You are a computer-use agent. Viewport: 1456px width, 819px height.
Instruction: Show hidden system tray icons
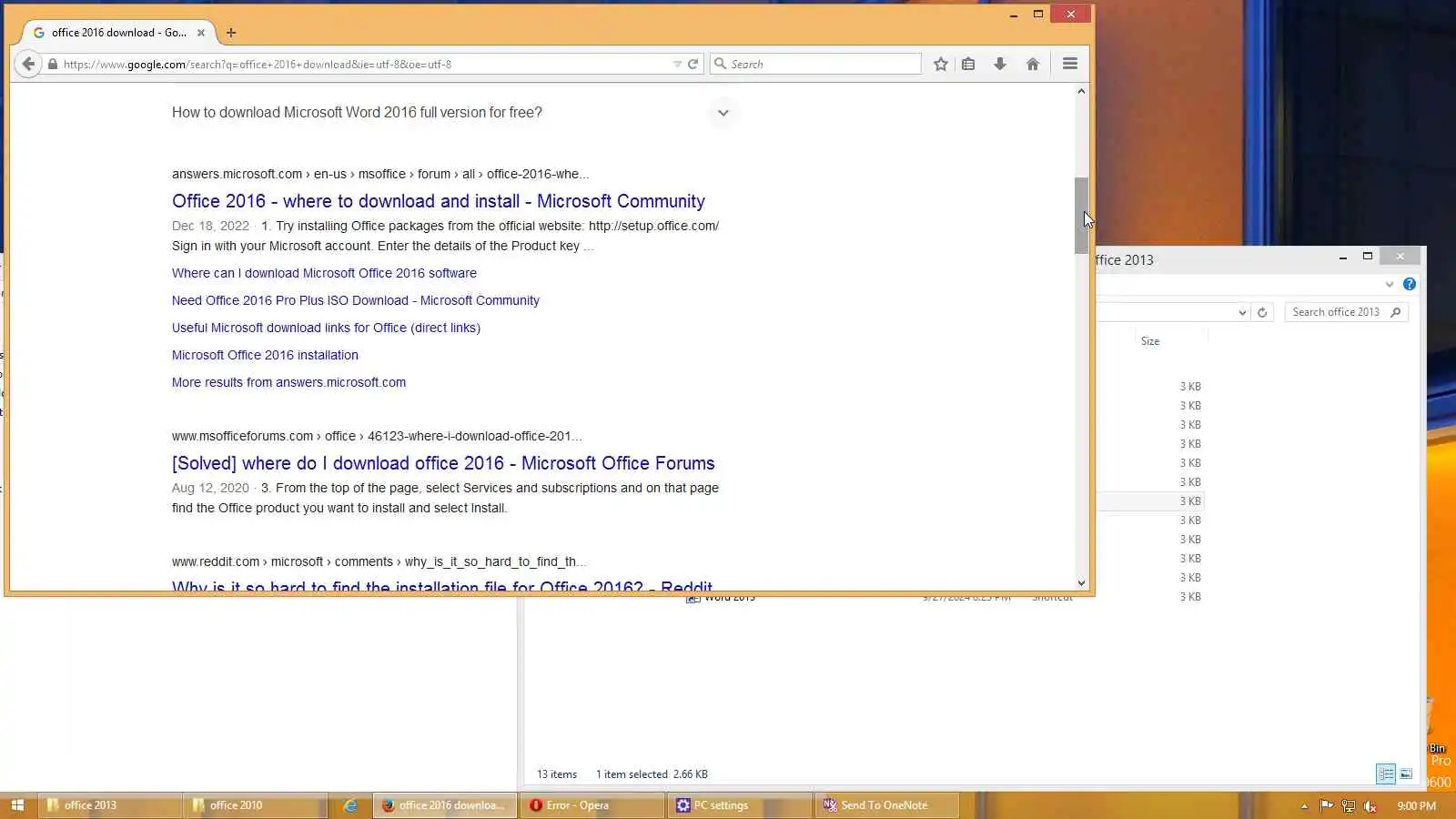pyautogui.click(x=1304, y=806)
